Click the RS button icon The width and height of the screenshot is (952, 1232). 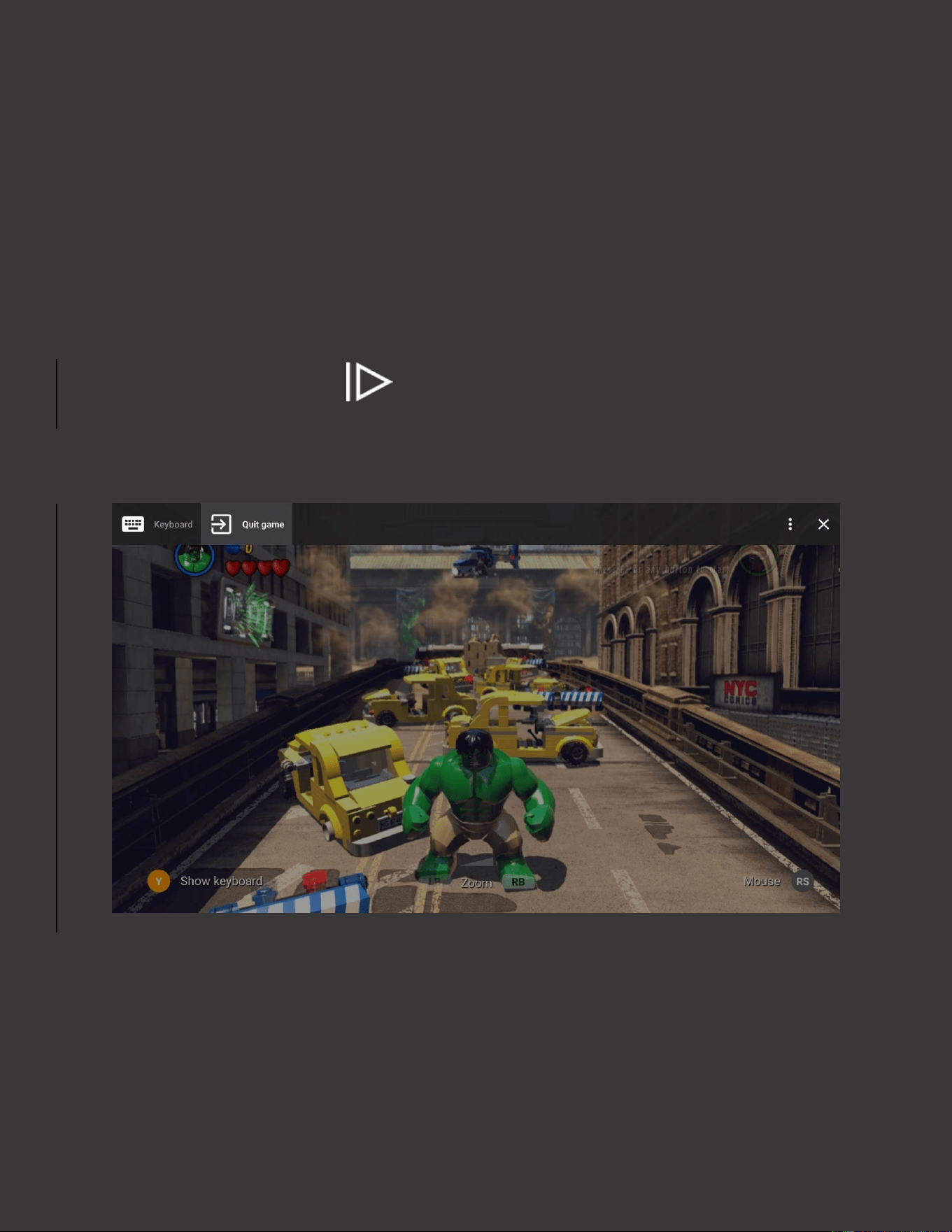click(x=802, y=881)
